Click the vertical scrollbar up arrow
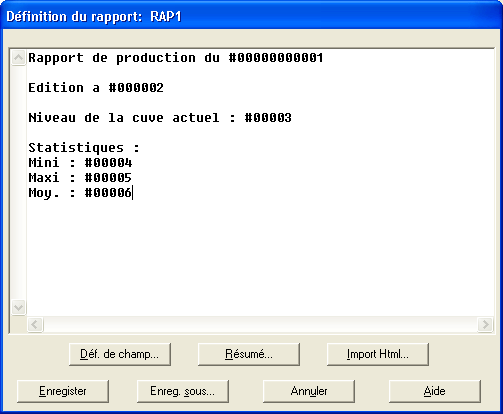Viewport: 503px width, 414px height. coord(18,58)
